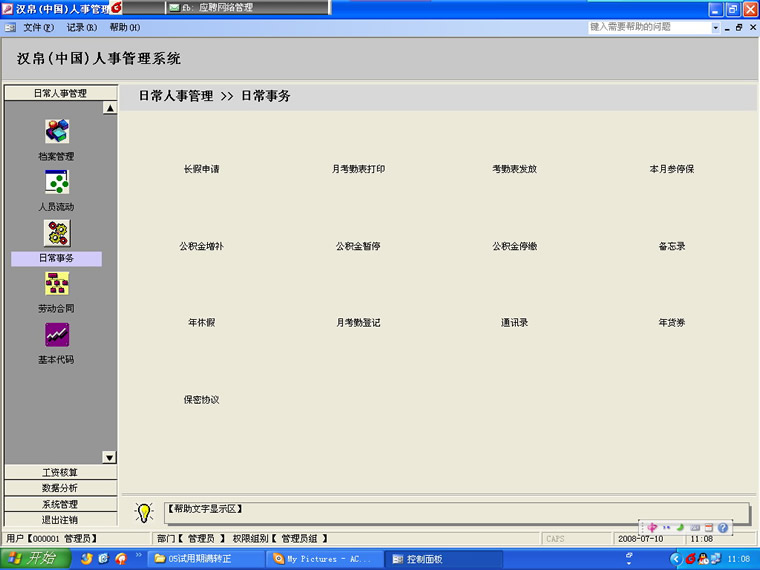Click 退出注销 to log out
Screen dimensions: 760x570
tap(61, 520)
